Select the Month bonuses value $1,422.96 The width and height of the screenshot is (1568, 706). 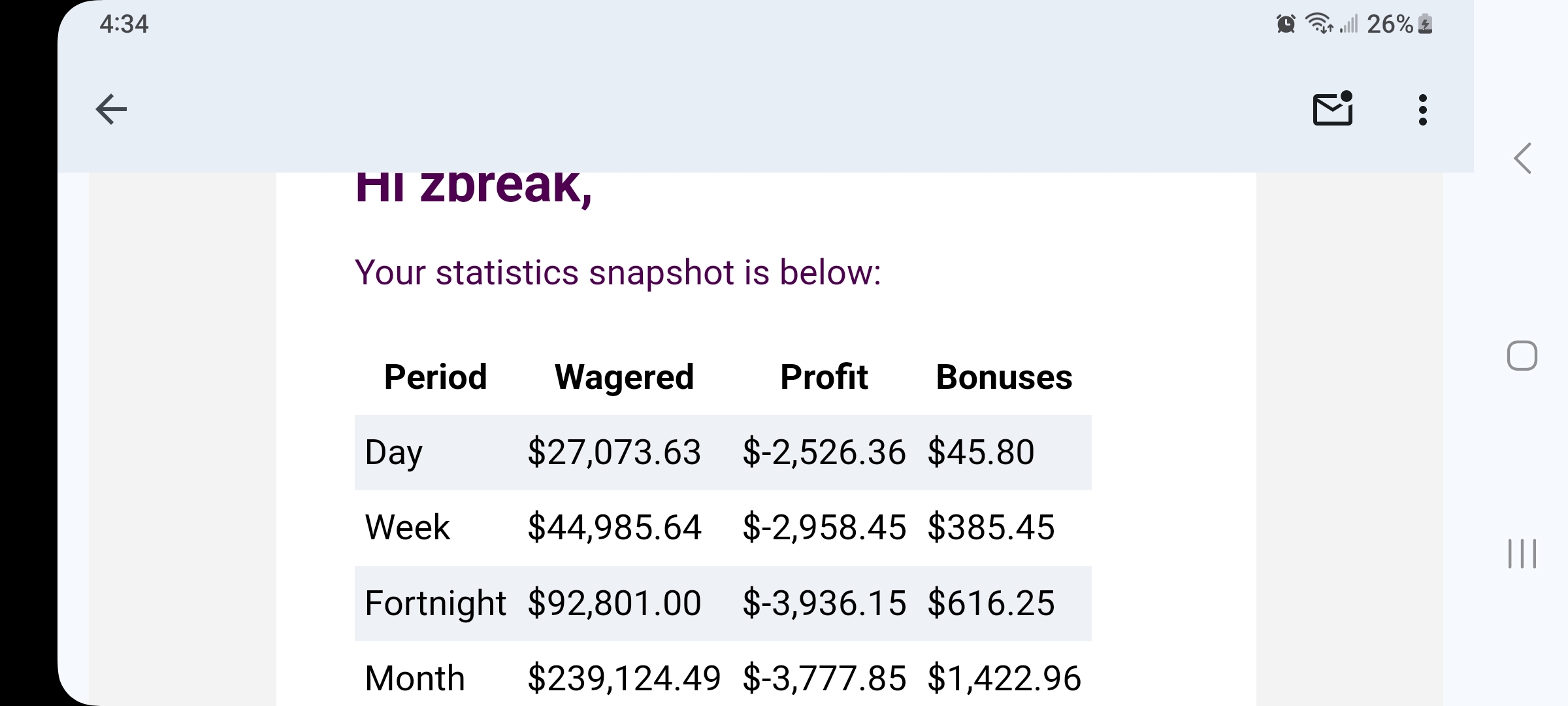tap(1004, 678)
